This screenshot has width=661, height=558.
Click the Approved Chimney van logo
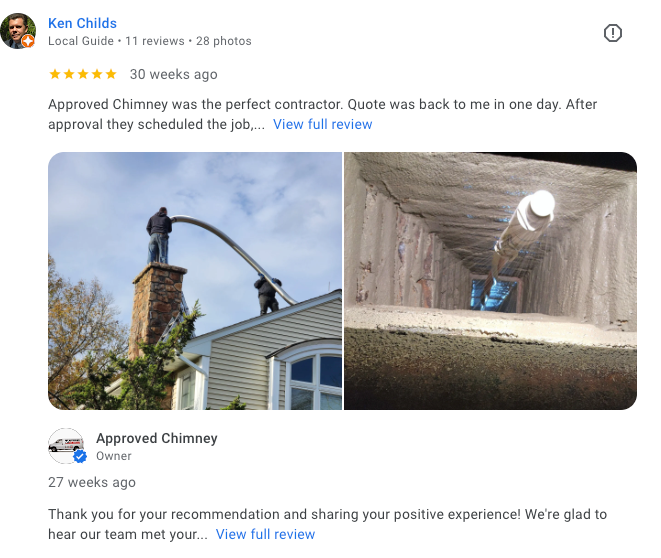(x=66, y=446)
